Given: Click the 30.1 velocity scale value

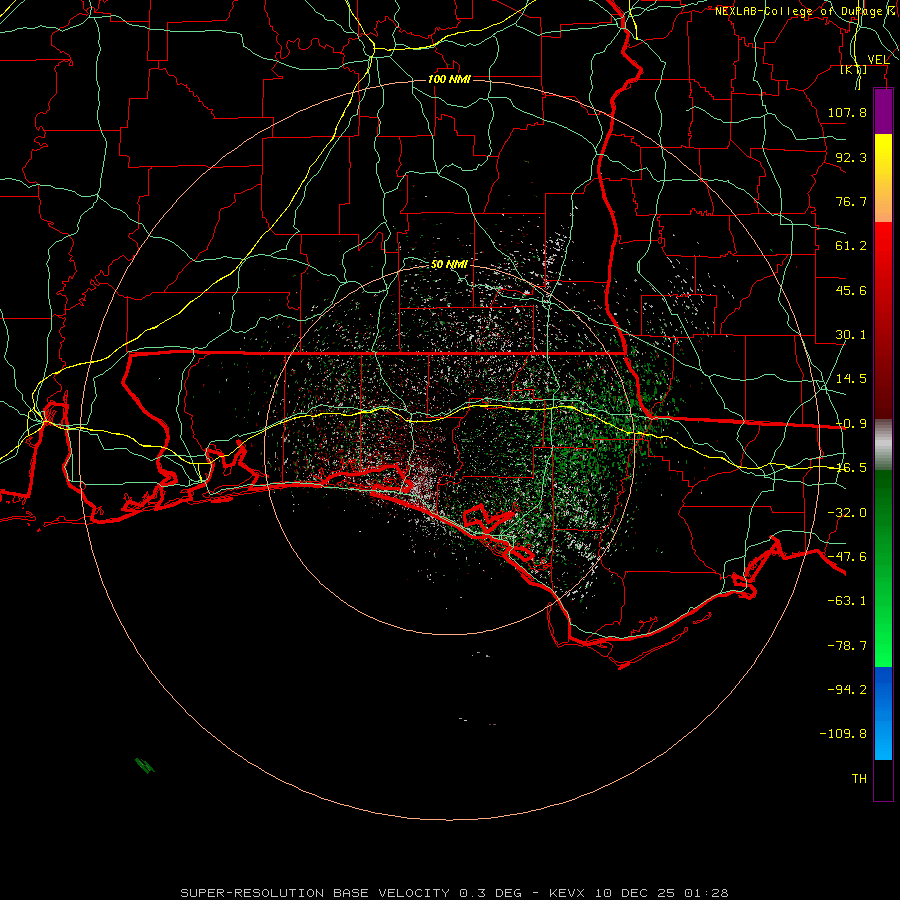Looking at the screenshot, I should (x=851, y=335).
